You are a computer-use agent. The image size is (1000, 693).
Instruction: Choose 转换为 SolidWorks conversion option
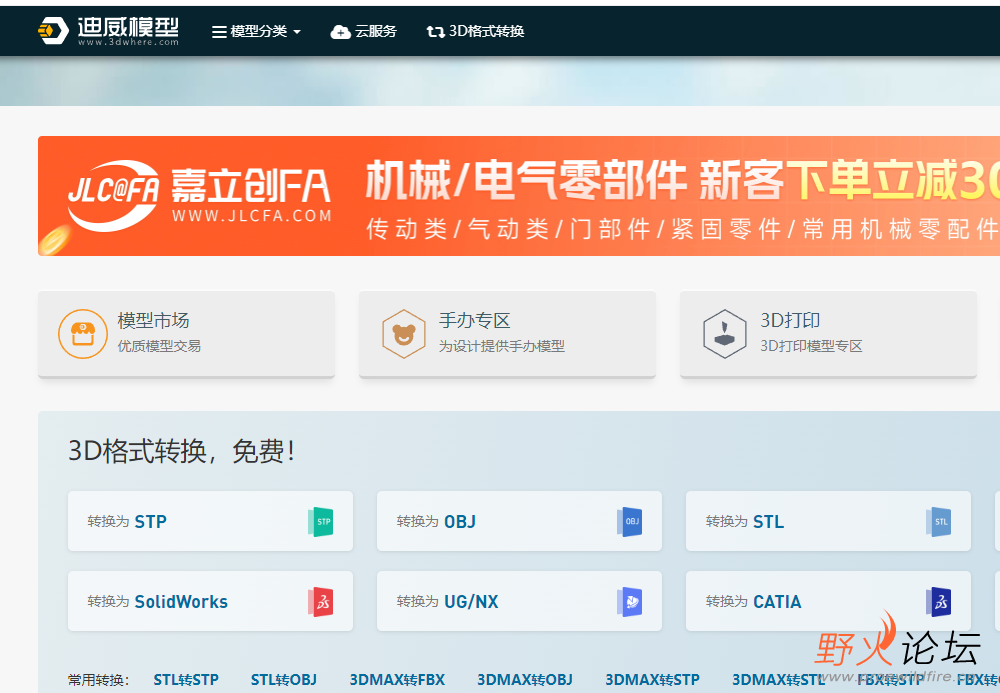tap(210, 601)
